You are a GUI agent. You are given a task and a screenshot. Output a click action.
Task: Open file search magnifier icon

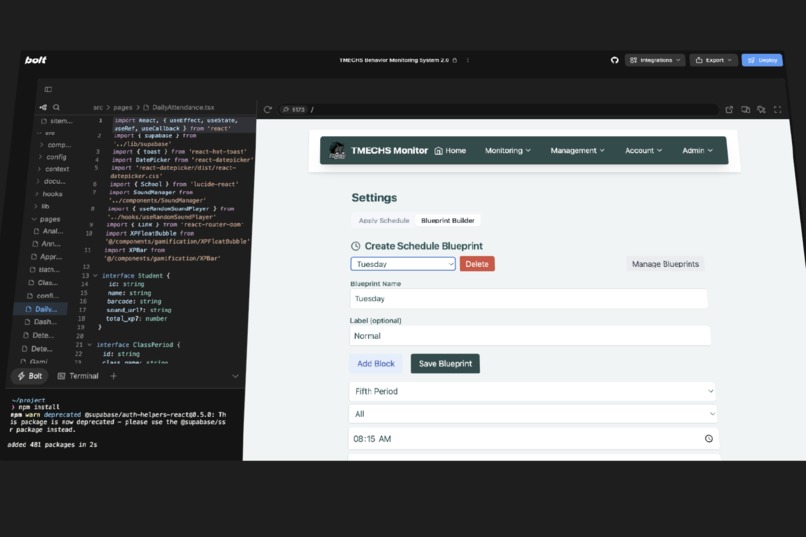pyautogui.click(x=57, y=107)
